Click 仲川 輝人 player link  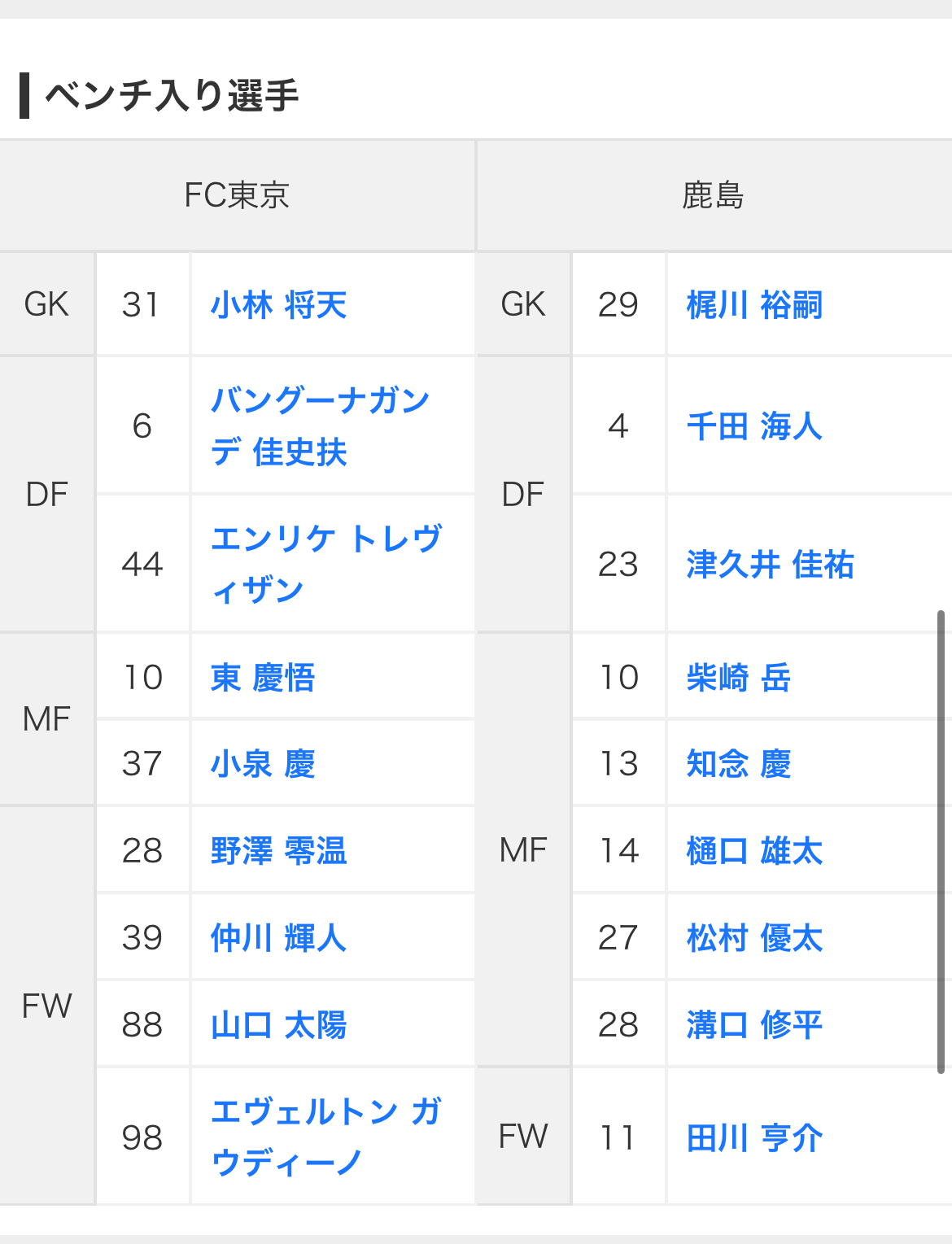click(278, 938)
